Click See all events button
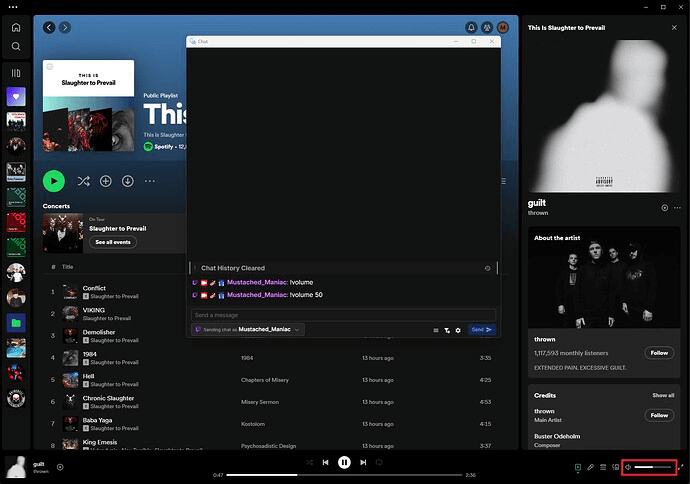Image resolution: width=690 pixels, height=484 pixels. pyautogui.click(x=113, y=242)
